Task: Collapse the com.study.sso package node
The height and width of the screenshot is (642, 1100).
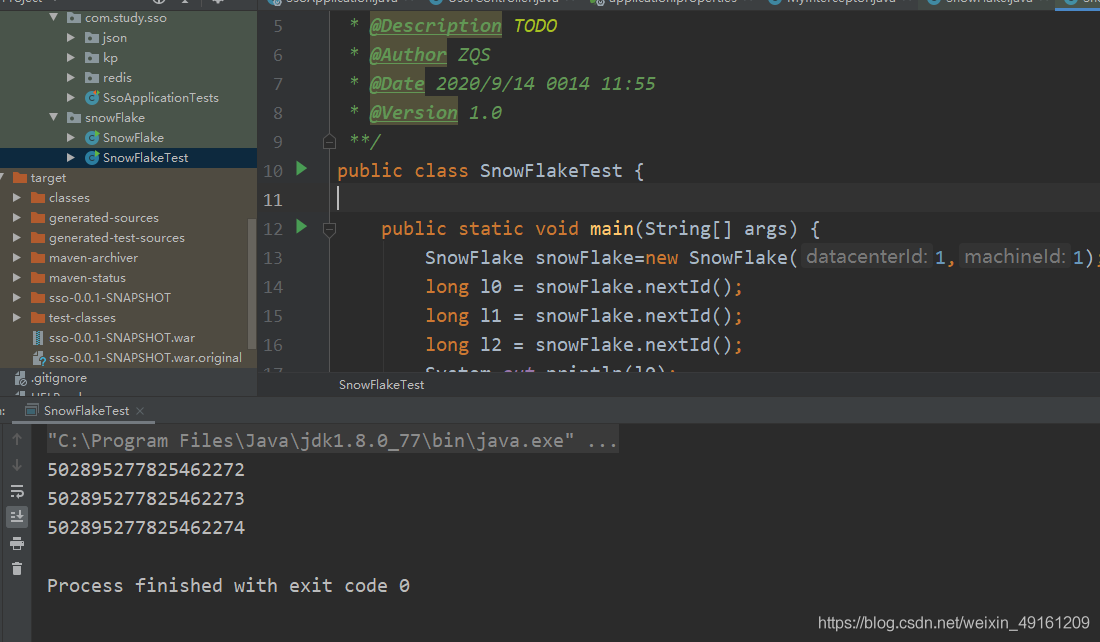Action: coord(53,17)
